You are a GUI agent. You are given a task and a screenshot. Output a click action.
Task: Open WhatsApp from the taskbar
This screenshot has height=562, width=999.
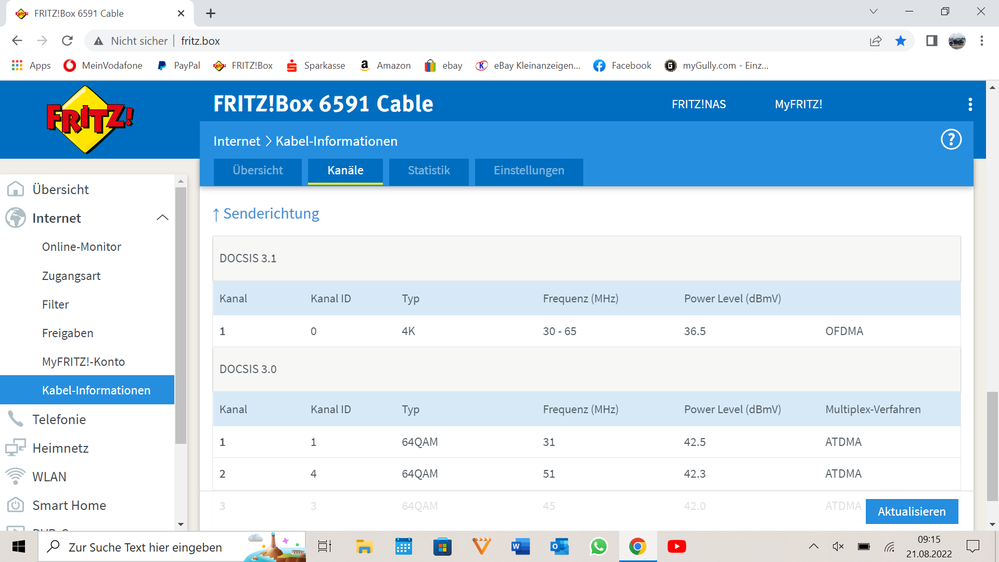tap(598, 546)
